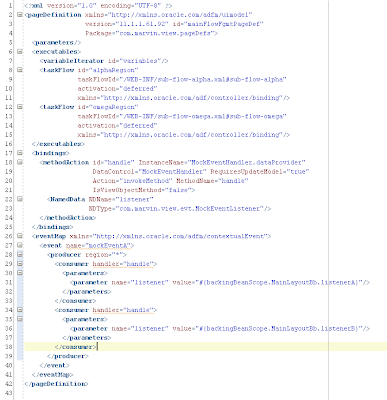
Task: Click the underlined name="mockEventA" attribute
Action: click(98, 246)
